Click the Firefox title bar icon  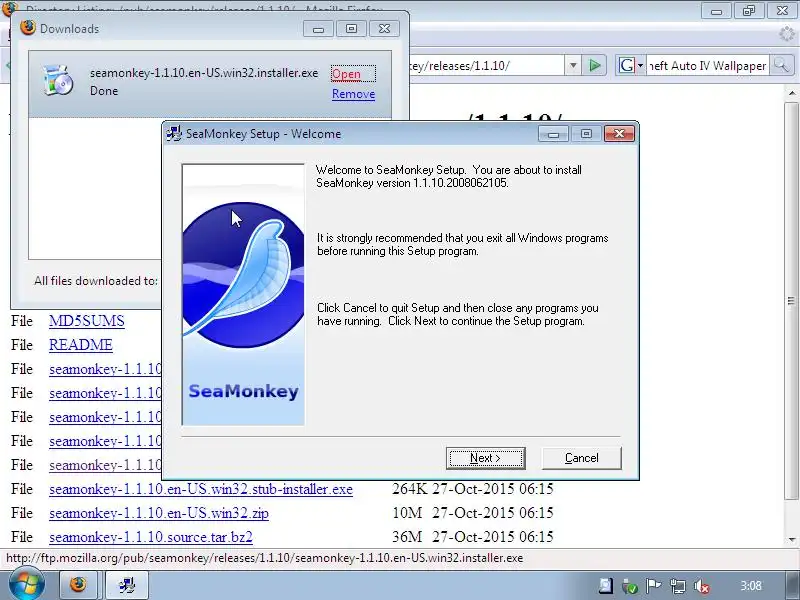[x=9, y=8]
